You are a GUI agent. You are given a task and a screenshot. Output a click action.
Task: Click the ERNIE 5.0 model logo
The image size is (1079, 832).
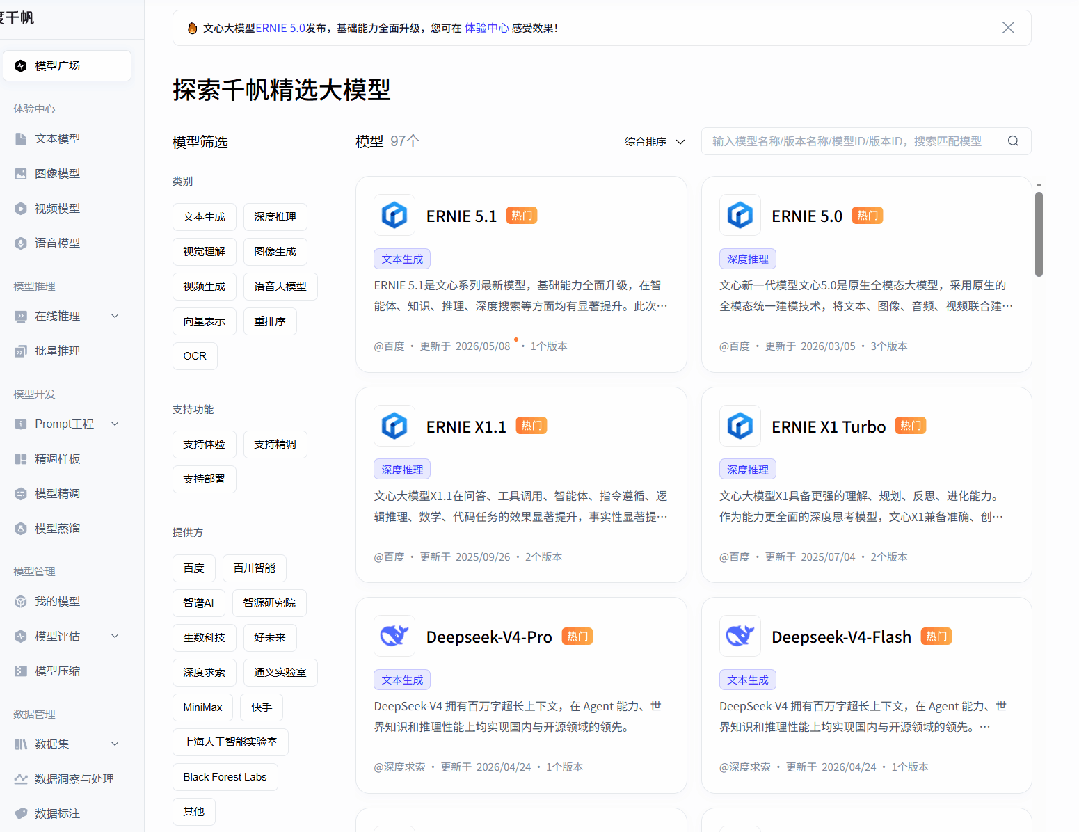pos(740,215)
